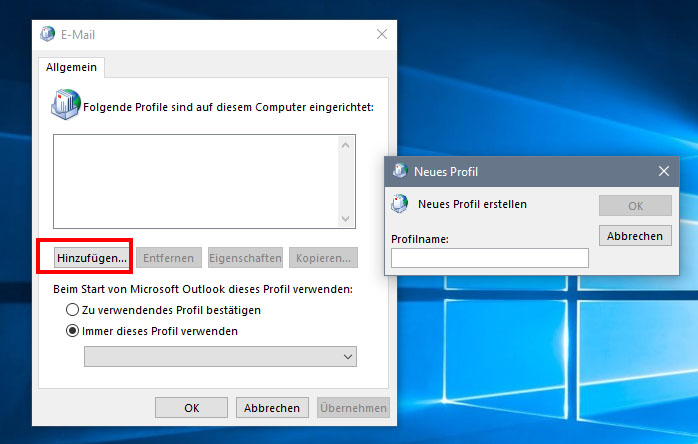
Task: Click Abbrechen in the Neues Profil dialog
Action: (635, 236)
